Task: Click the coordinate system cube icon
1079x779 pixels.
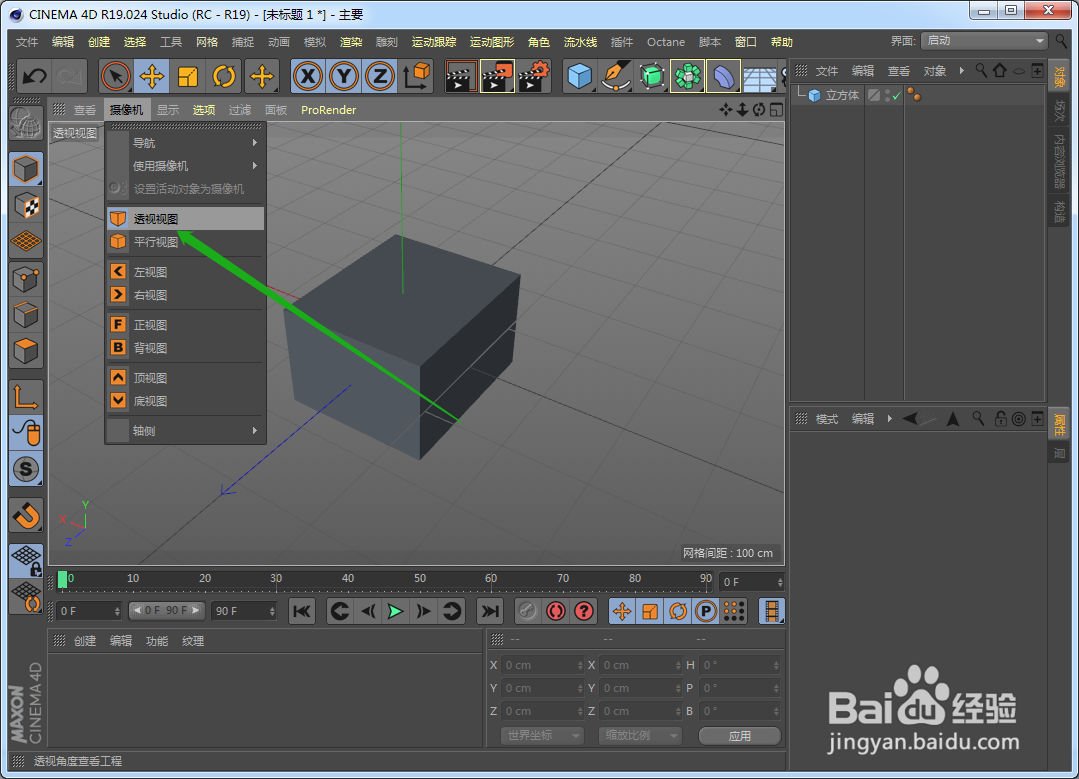Action: point(416,76)
